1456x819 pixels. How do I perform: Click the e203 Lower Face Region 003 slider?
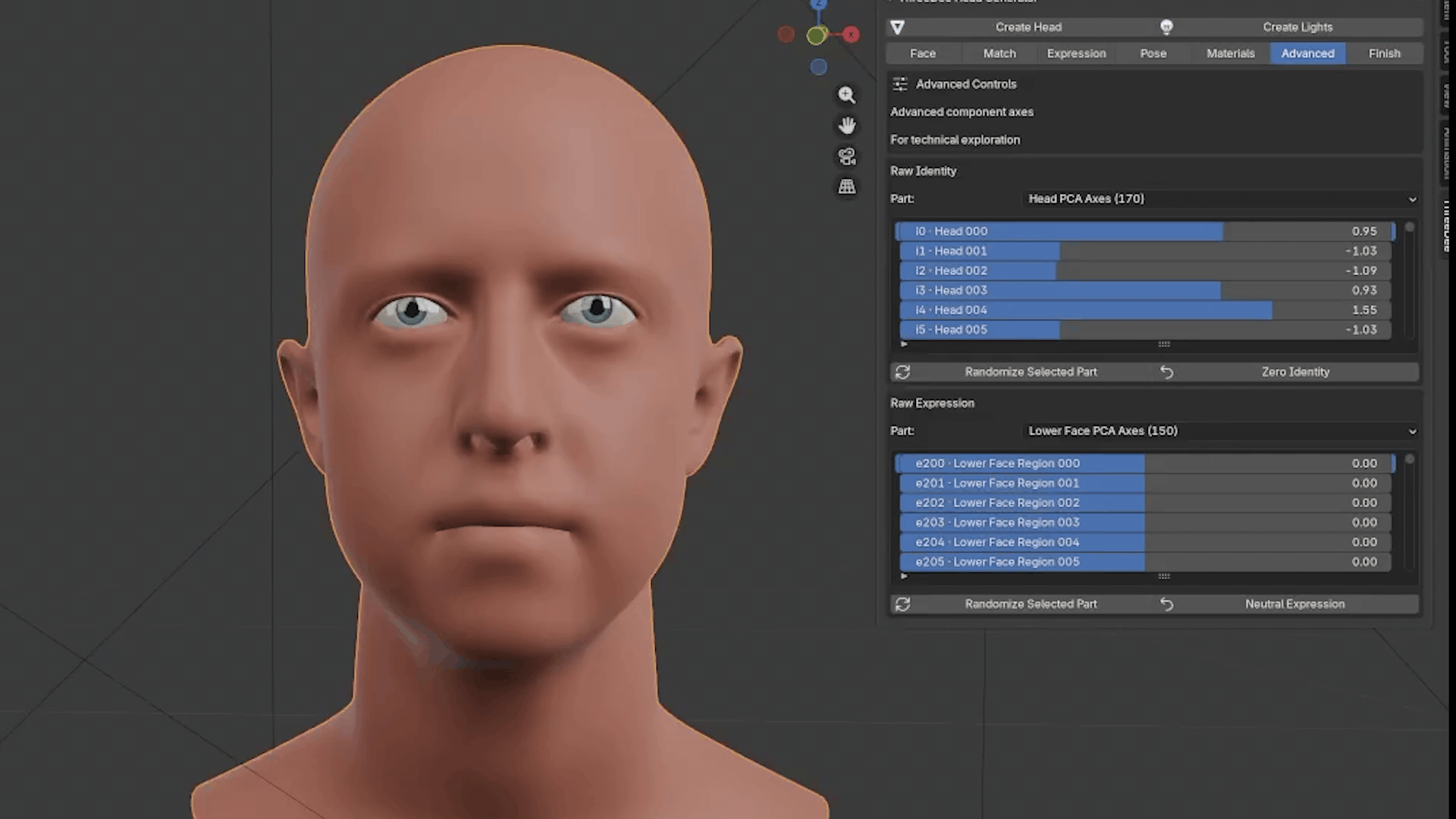(1145, 522)
